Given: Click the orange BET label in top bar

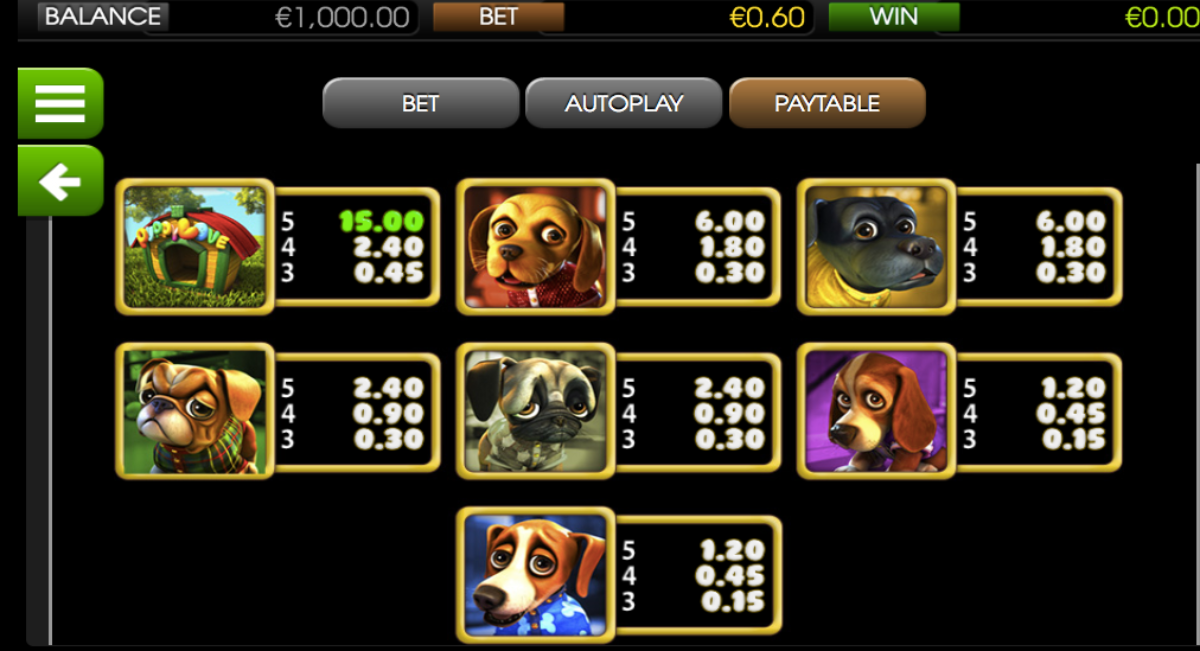Looking at the screenshot, I should coord(498,17).
